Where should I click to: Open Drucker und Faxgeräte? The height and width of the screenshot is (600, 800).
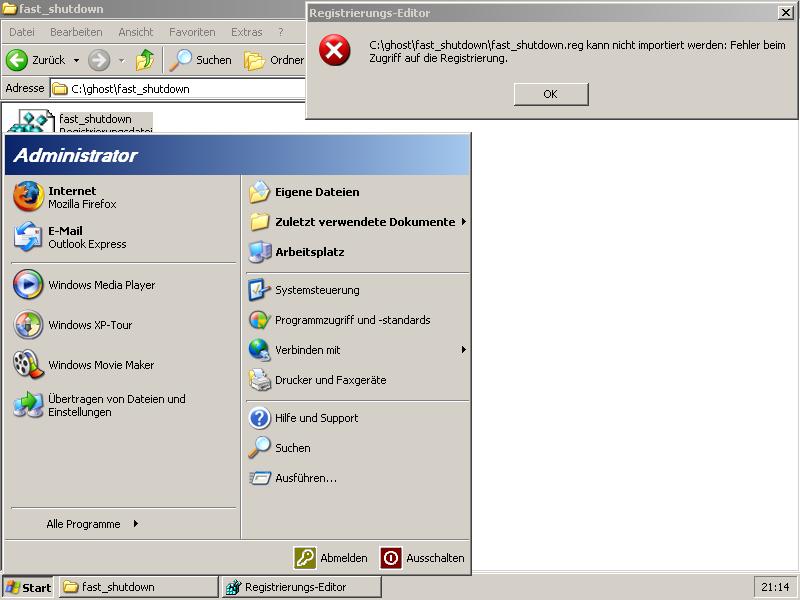[x=357, y=380]
